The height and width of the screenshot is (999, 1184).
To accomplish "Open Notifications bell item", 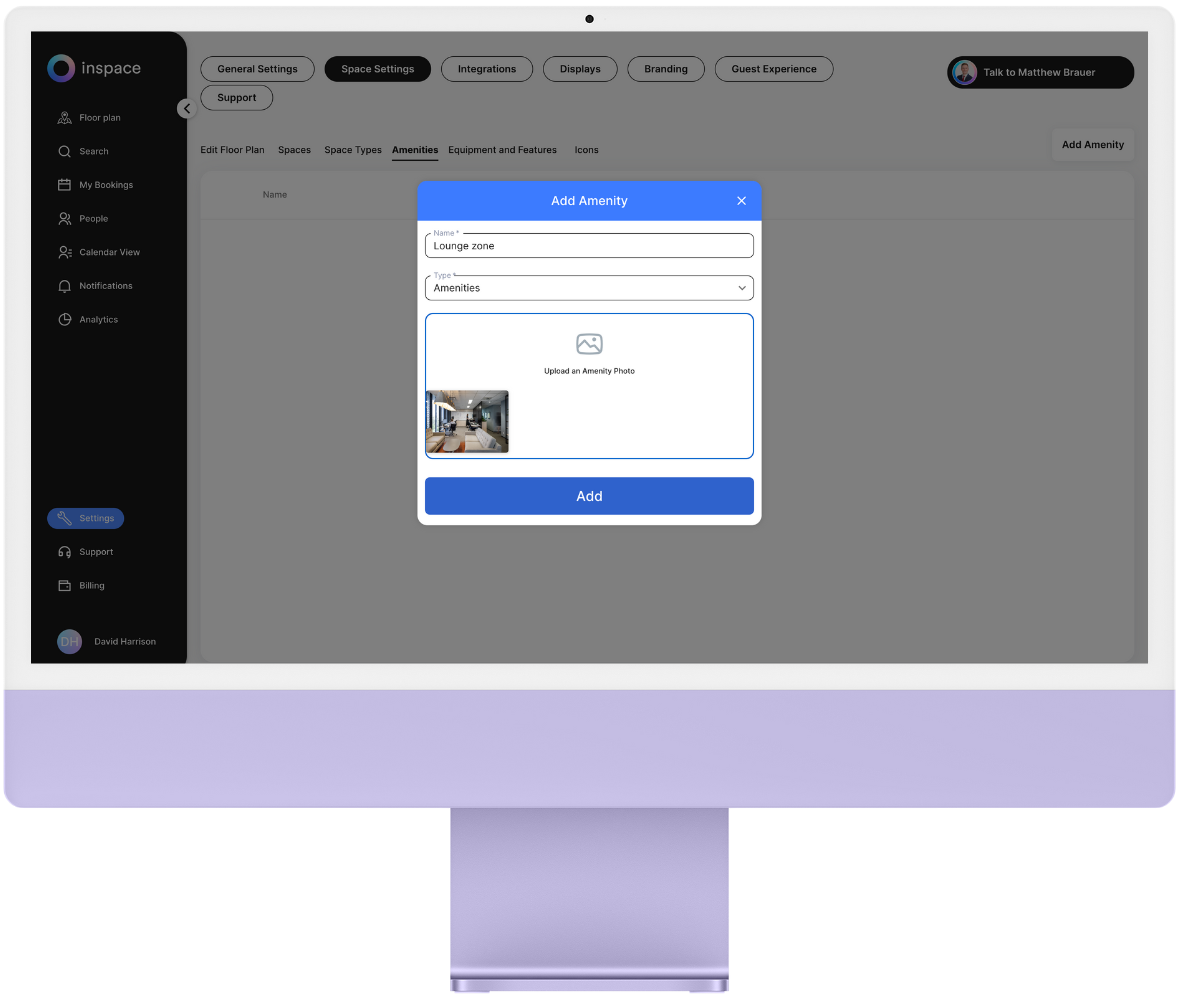I will click(x=95, y=286).
